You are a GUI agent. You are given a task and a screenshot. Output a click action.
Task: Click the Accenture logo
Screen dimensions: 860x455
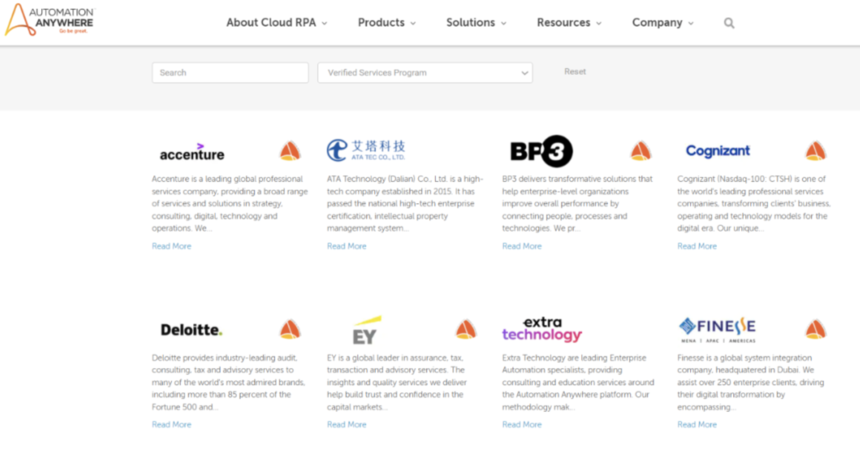coord(192,152)
